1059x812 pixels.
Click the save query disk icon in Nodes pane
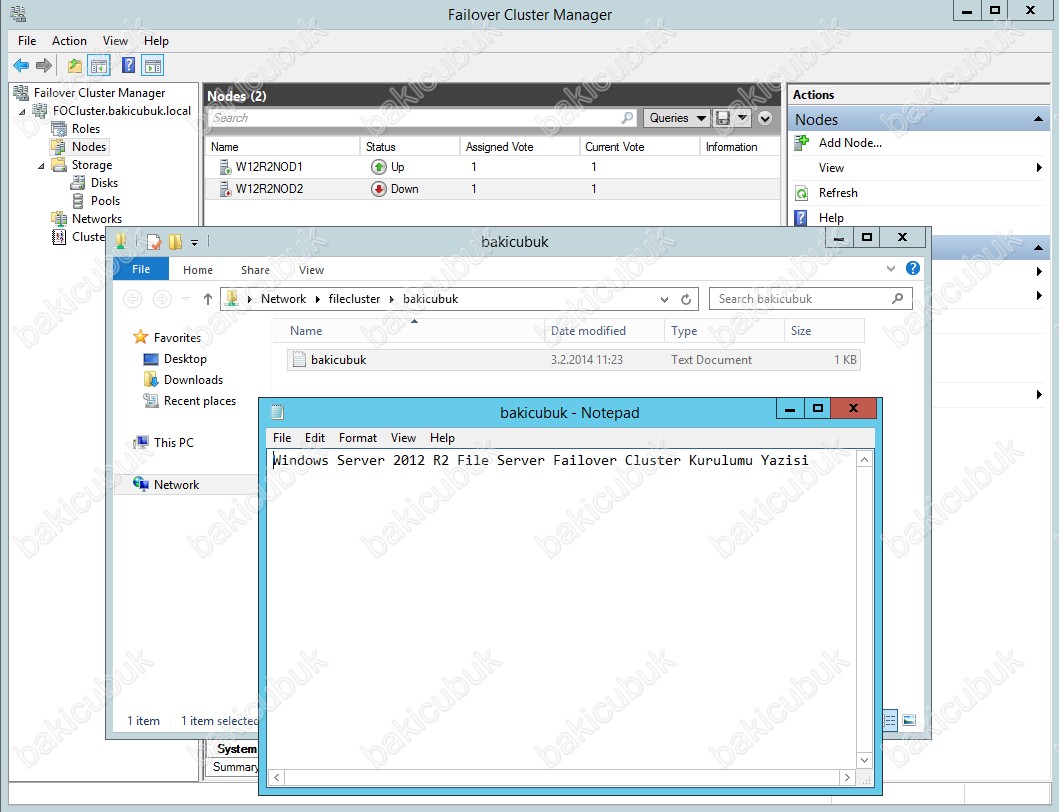coord(723,118)
